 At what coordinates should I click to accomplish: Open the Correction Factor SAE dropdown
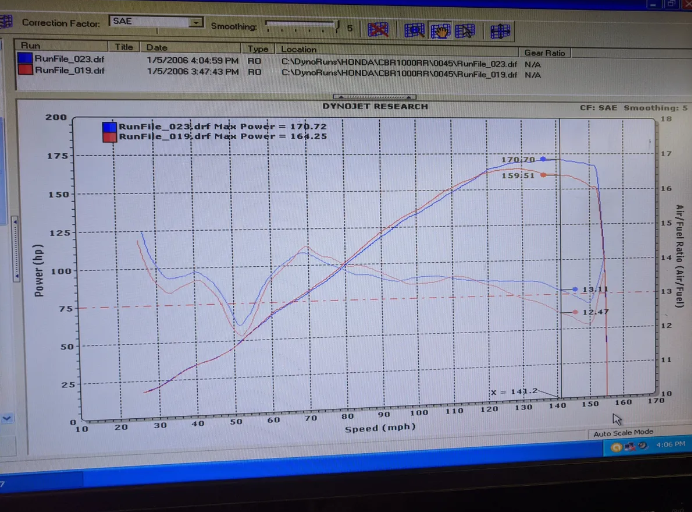(x=196, y=21)
